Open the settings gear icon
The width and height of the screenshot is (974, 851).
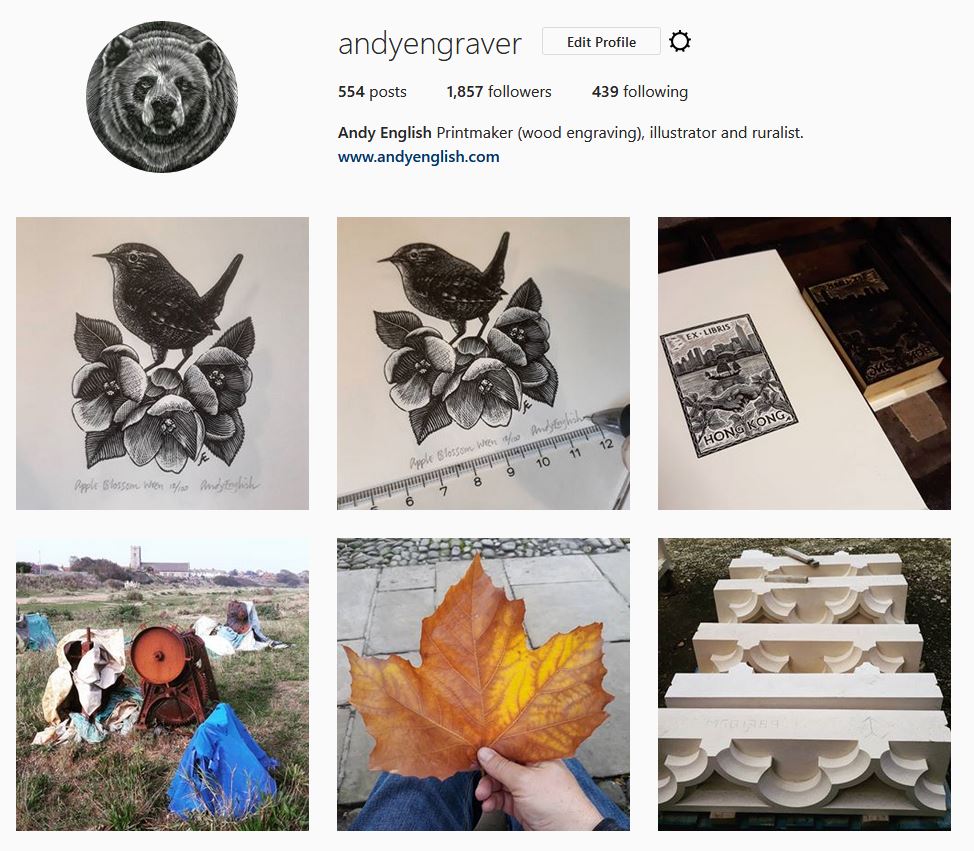680,42
